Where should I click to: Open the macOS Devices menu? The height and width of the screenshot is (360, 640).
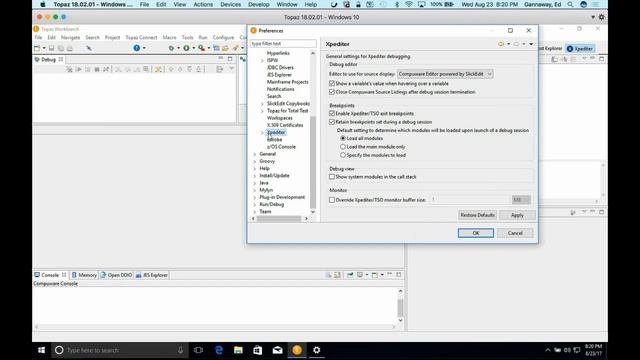(230, 4)
